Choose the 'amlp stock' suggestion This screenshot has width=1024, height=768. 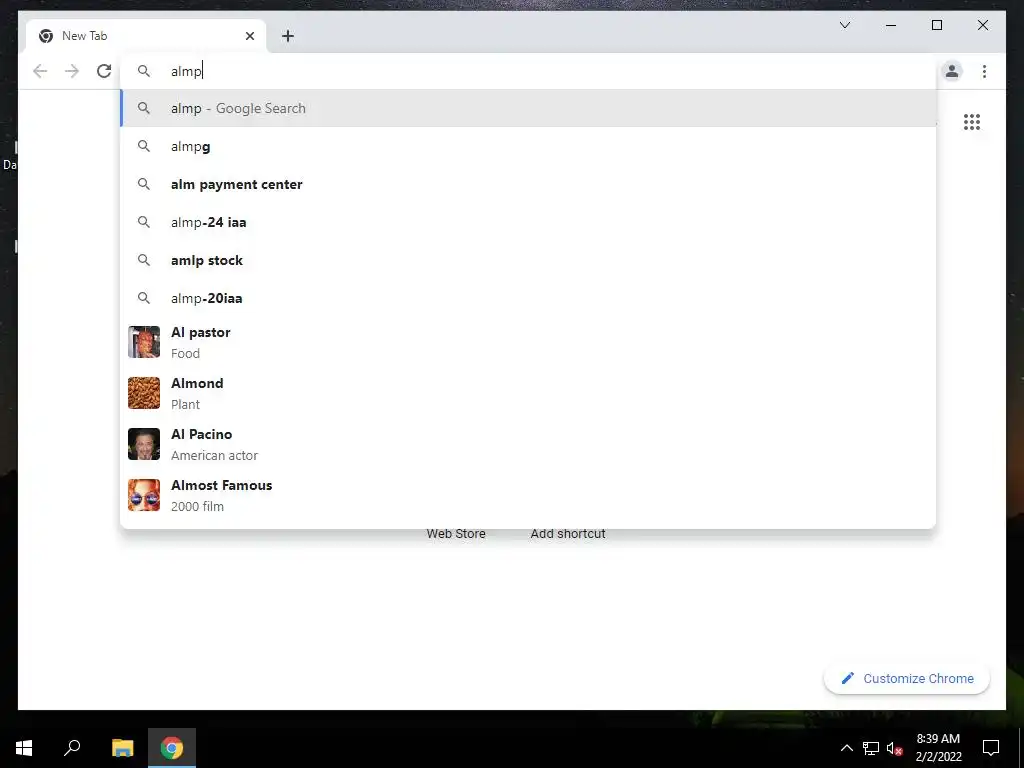pyautogui.click(x=528, y=260)
